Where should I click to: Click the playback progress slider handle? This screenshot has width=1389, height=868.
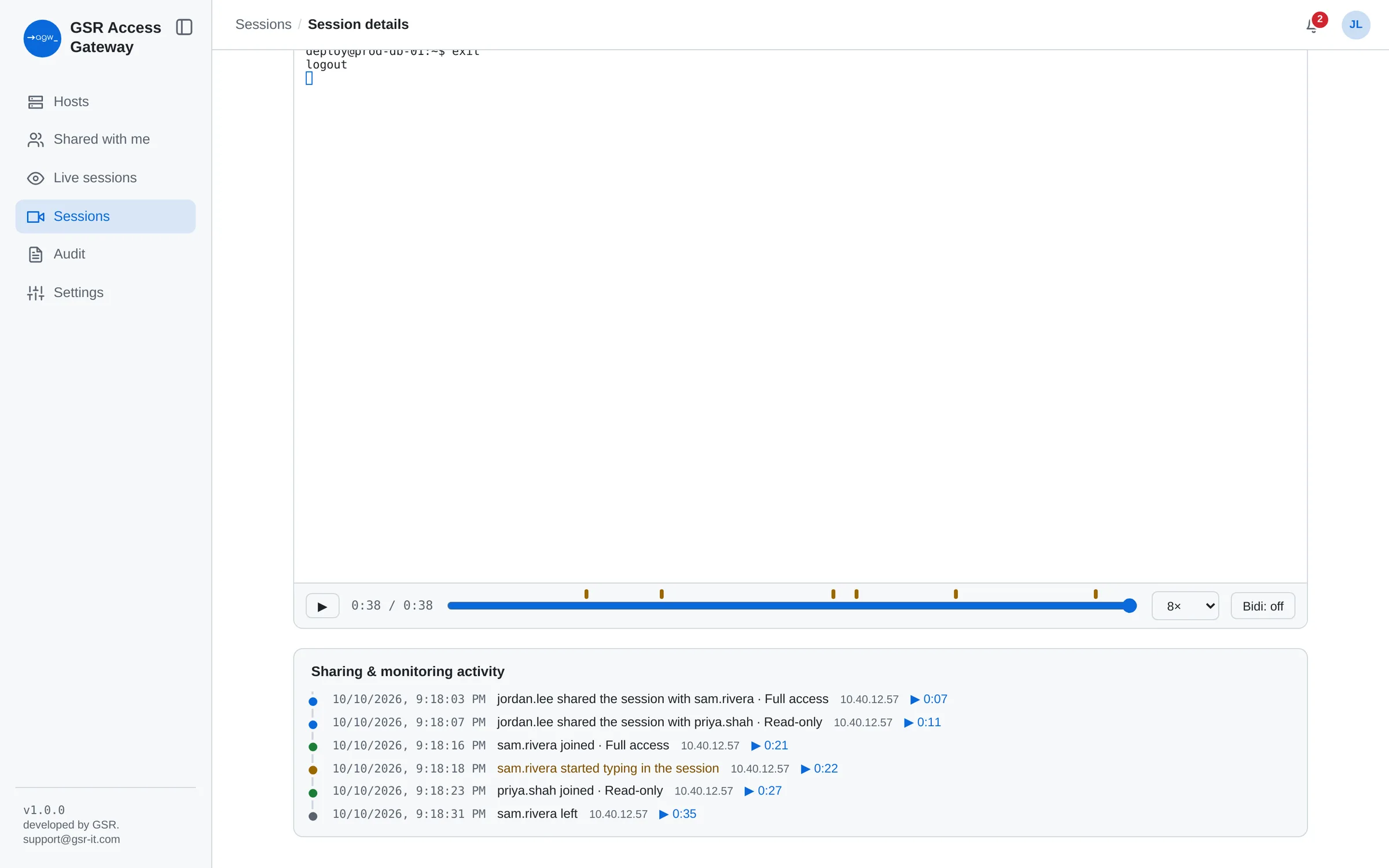click(1129, 606)
